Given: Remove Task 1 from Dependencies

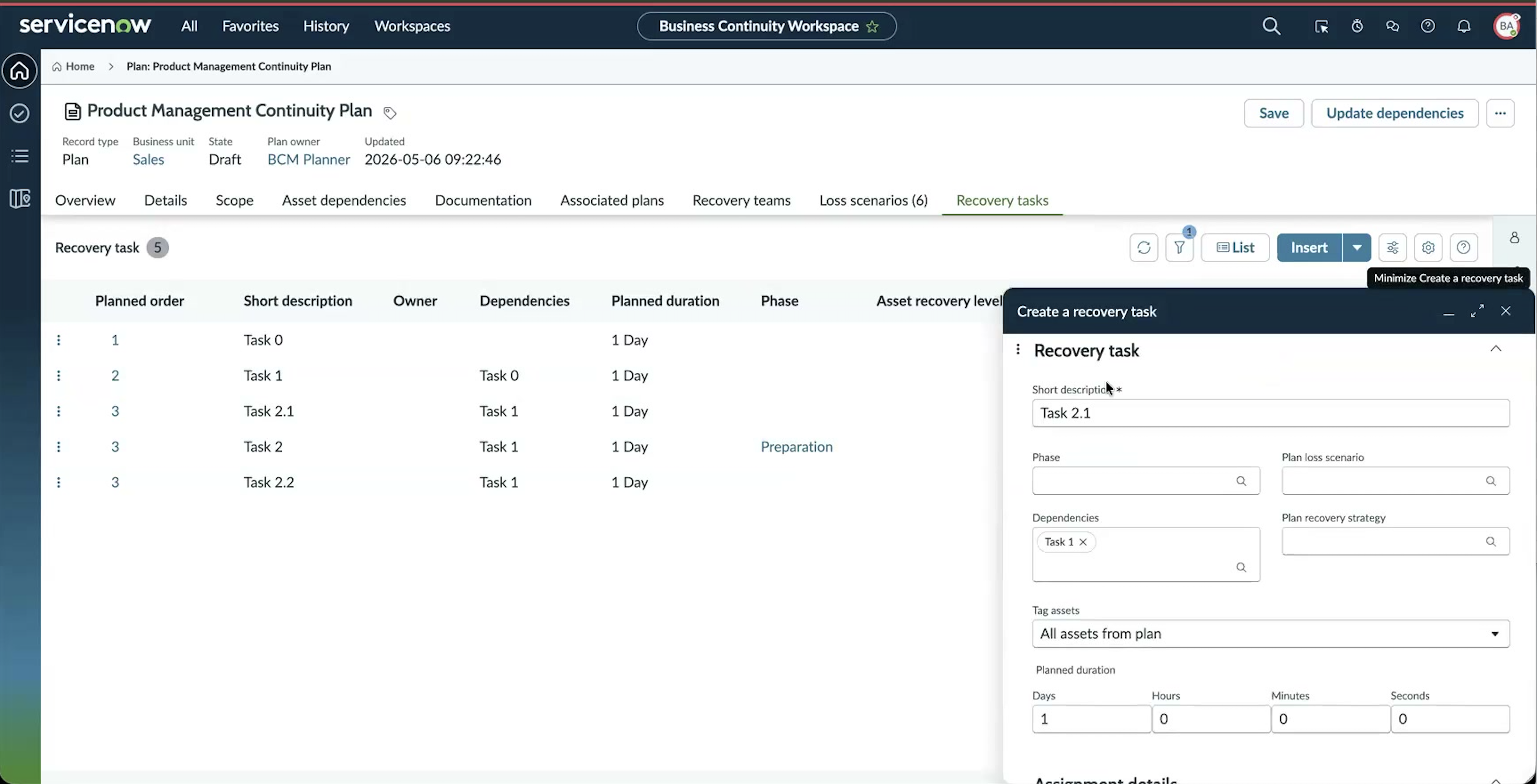Looking at the screenshot, I should click(x=1083, y=542).
